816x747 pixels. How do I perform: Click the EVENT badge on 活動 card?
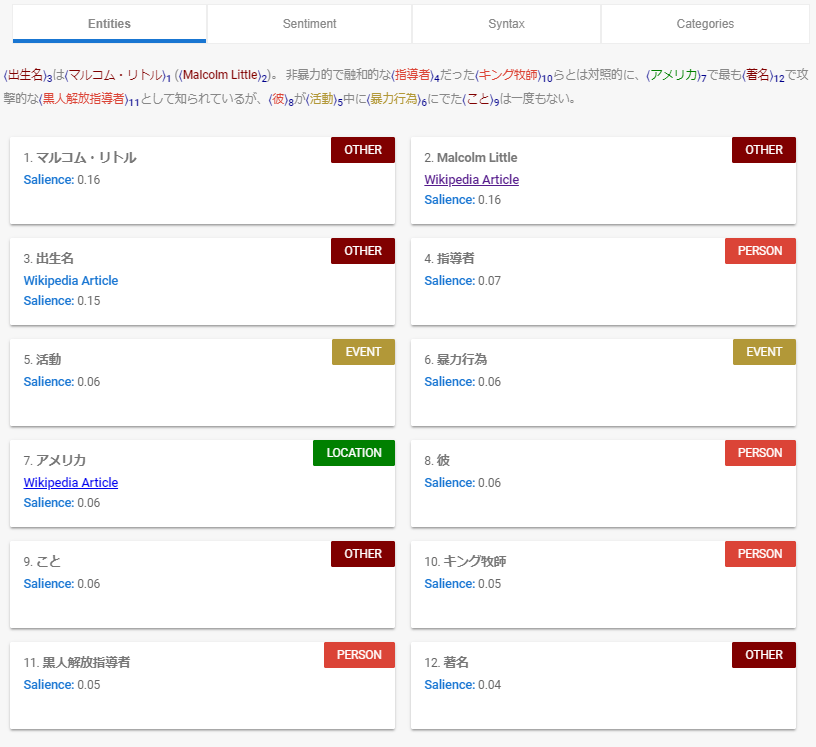pos(363,352)
